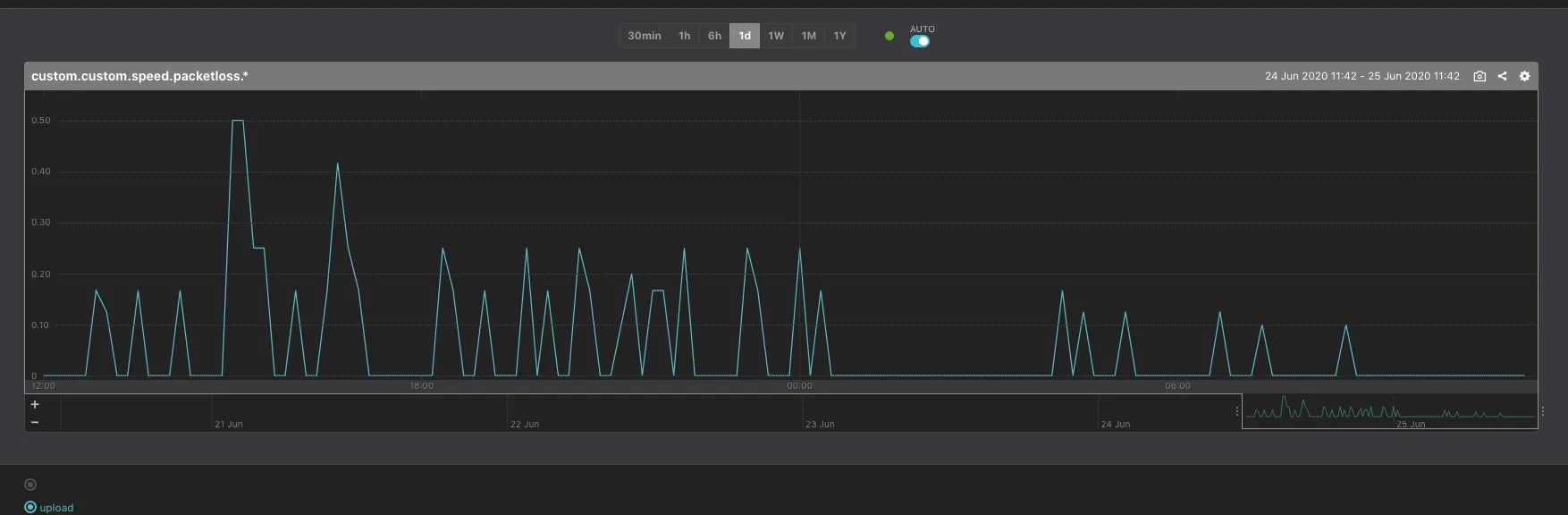
Task: Click the green status indicator dot
Action: coord(889,36)
